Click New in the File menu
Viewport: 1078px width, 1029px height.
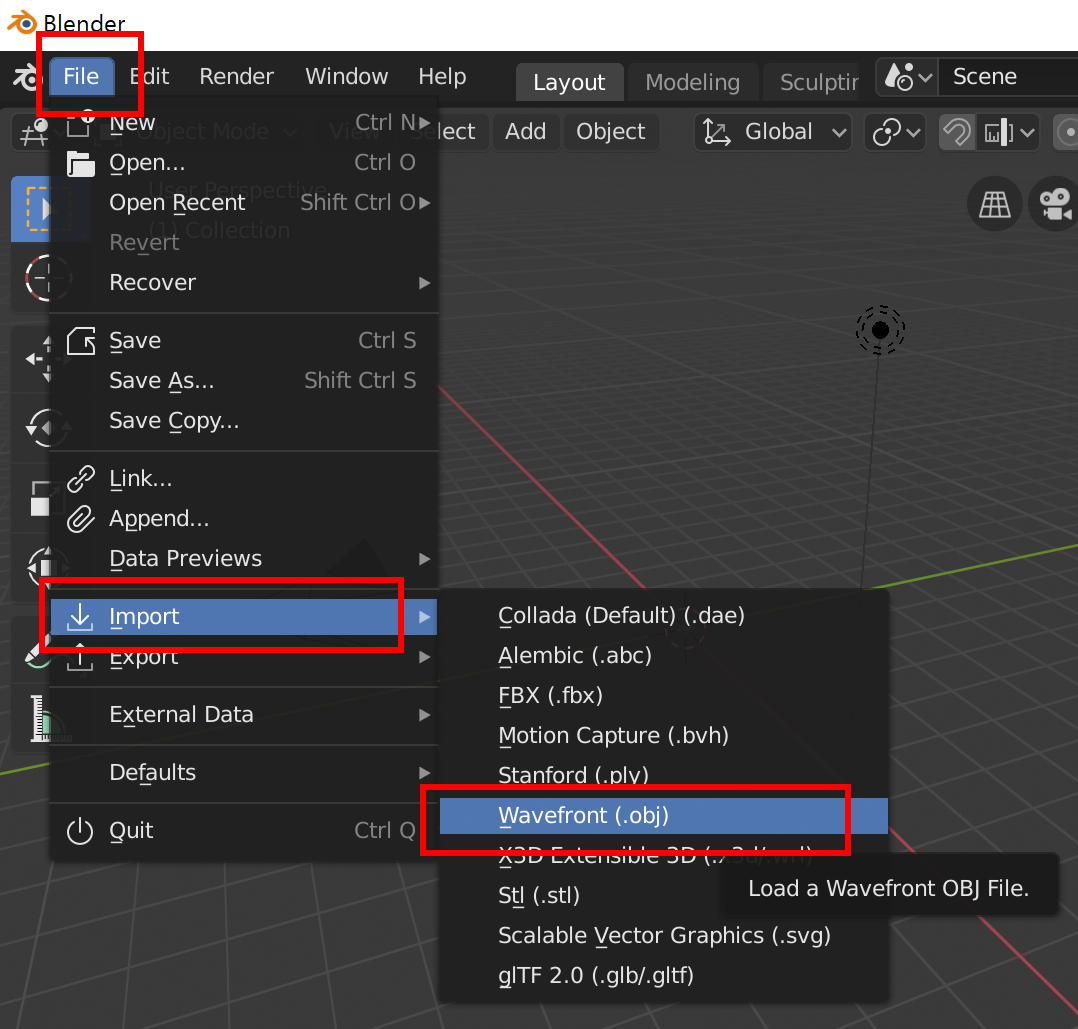tap(244, 123)
